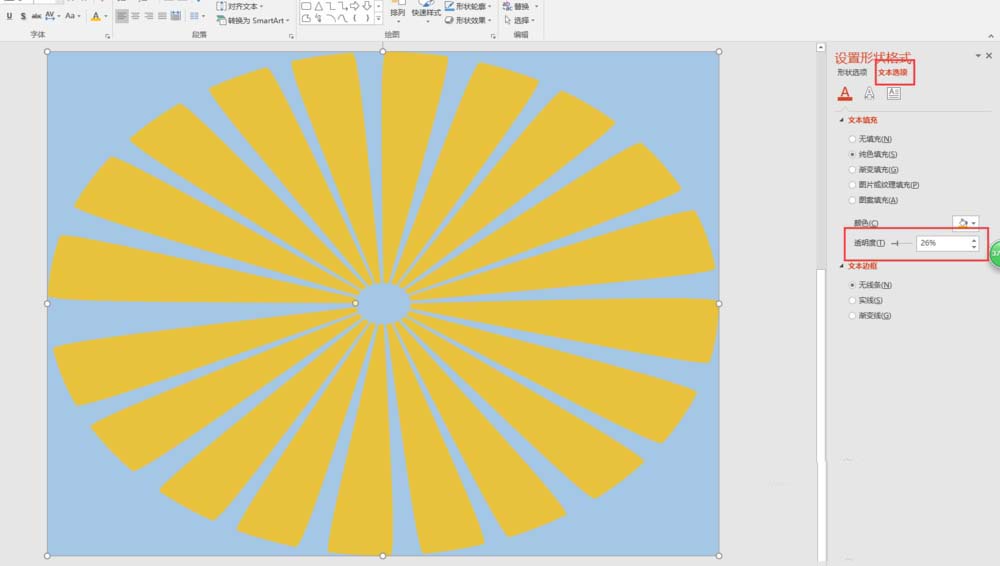The height and width of the screenshot is (566, 1000).
Task: Open Textbox layout icon tab
Action: 893,93
